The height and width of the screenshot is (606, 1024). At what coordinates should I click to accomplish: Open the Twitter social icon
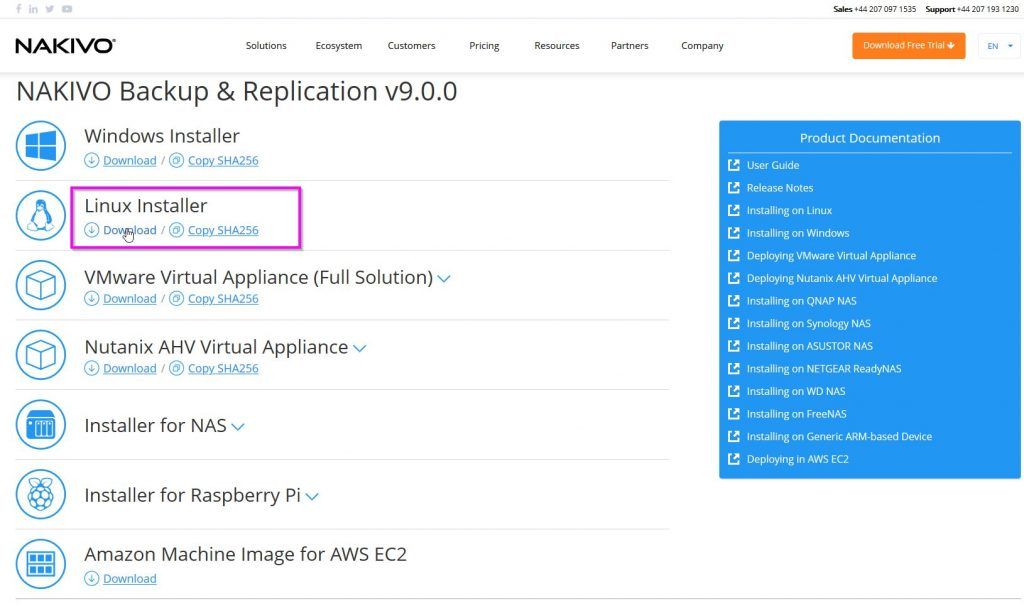pos(50,9)
